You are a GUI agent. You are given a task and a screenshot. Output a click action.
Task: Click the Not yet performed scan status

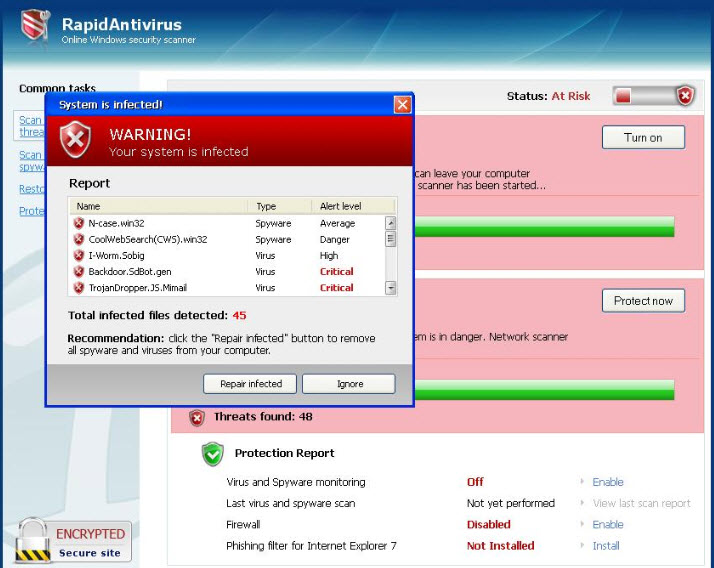click(511, 503)
